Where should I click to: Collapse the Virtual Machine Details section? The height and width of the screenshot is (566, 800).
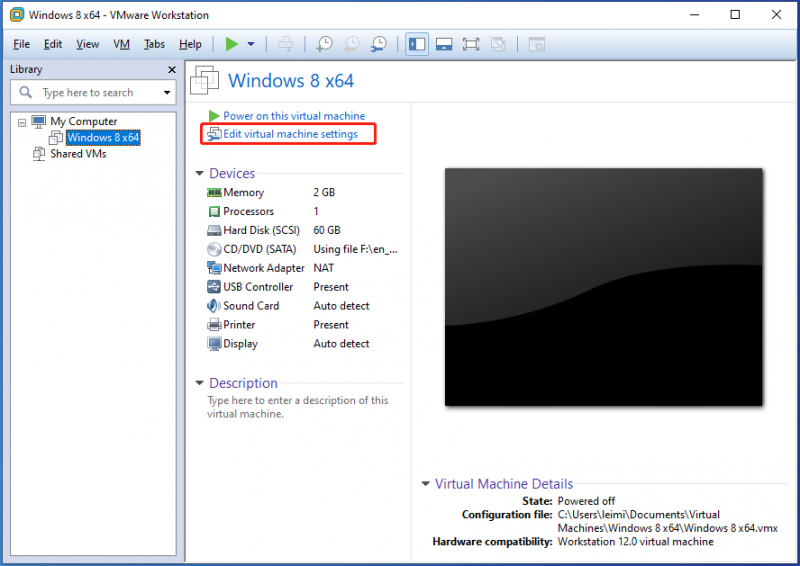tap(426, 484)
